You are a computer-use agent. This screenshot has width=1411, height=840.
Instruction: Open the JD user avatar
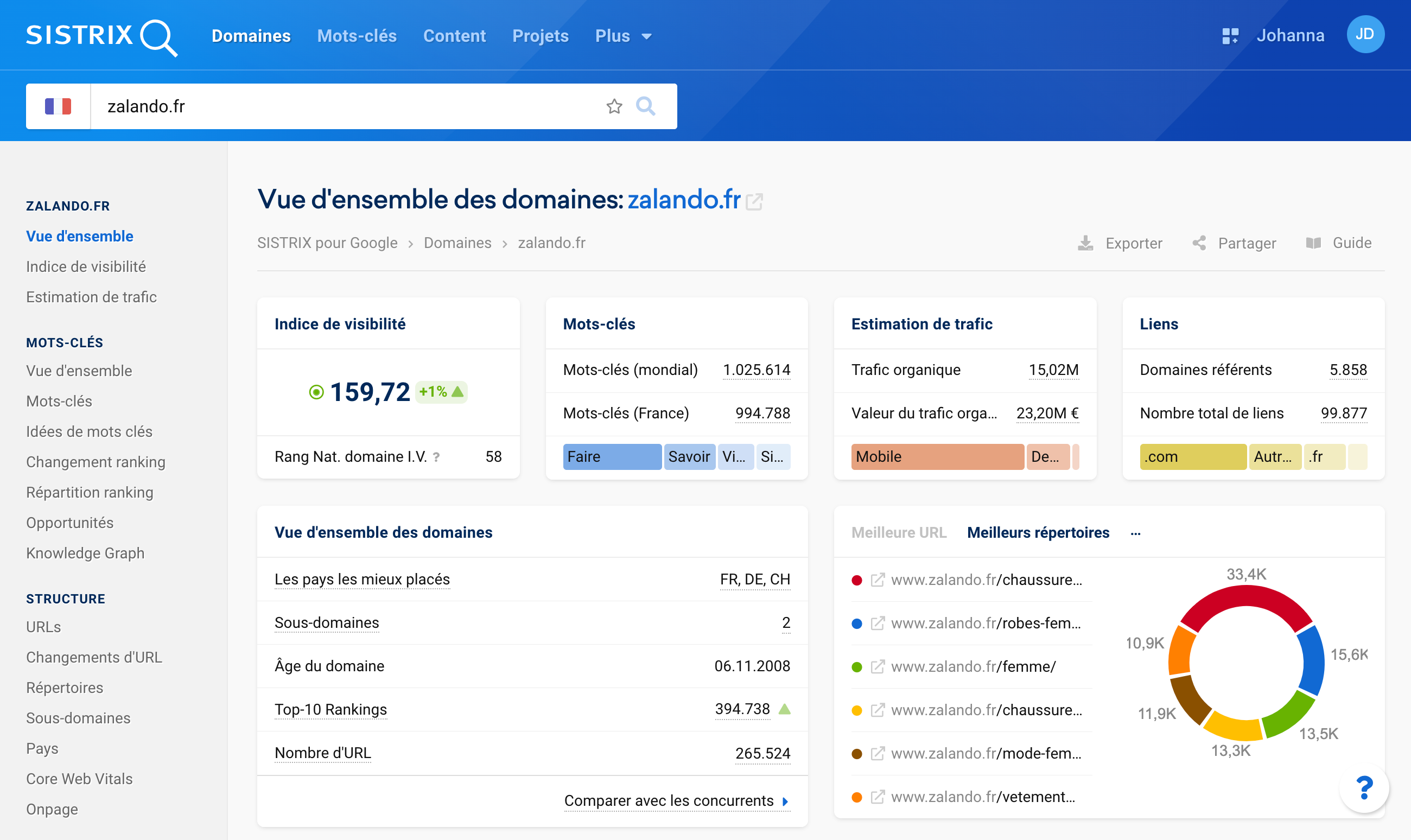(1365, 35)
